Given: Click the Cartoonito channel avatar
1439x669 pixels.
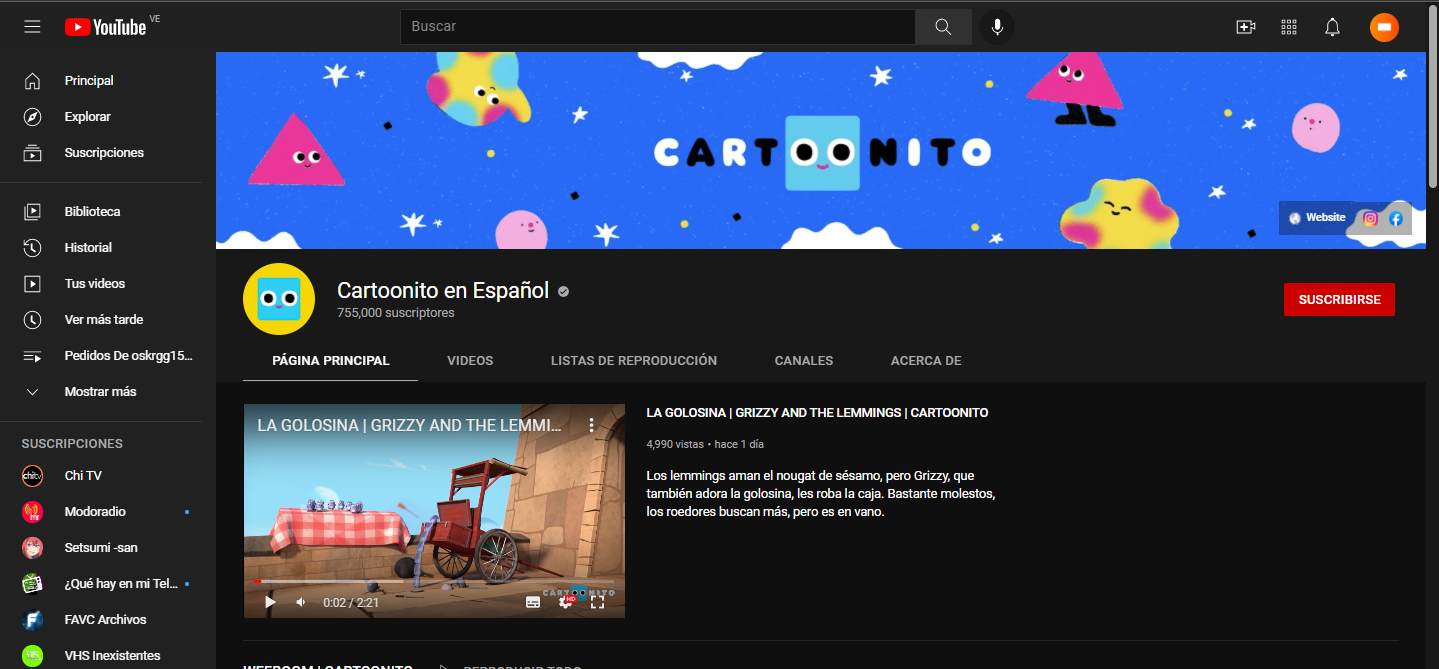Looking at the screenshot, I should tap(279, 299).
